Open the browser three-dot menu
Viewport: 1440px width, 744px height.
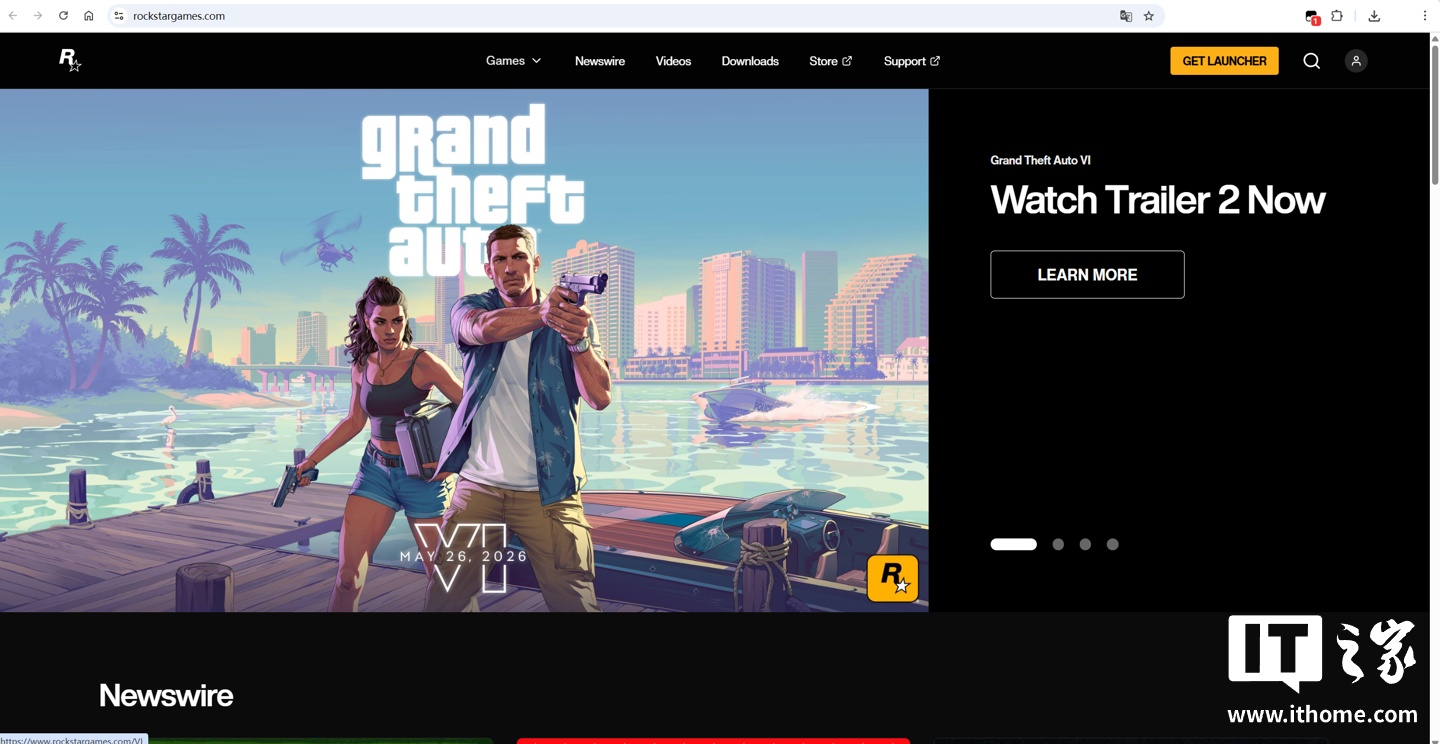click(x=1425, y=16)
